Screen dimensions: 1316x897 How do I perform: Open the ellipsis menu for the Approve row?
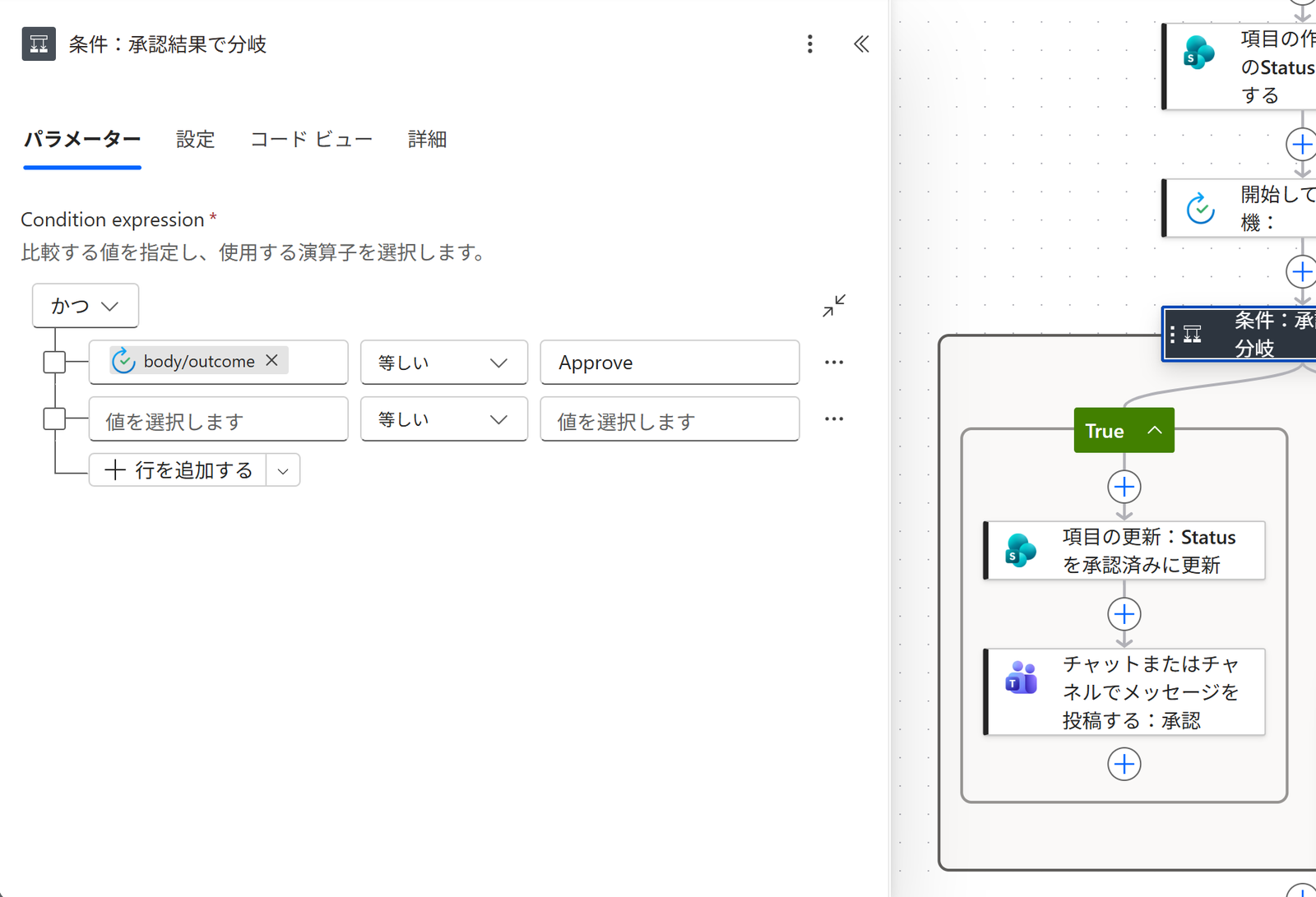[x=834, y=362]
